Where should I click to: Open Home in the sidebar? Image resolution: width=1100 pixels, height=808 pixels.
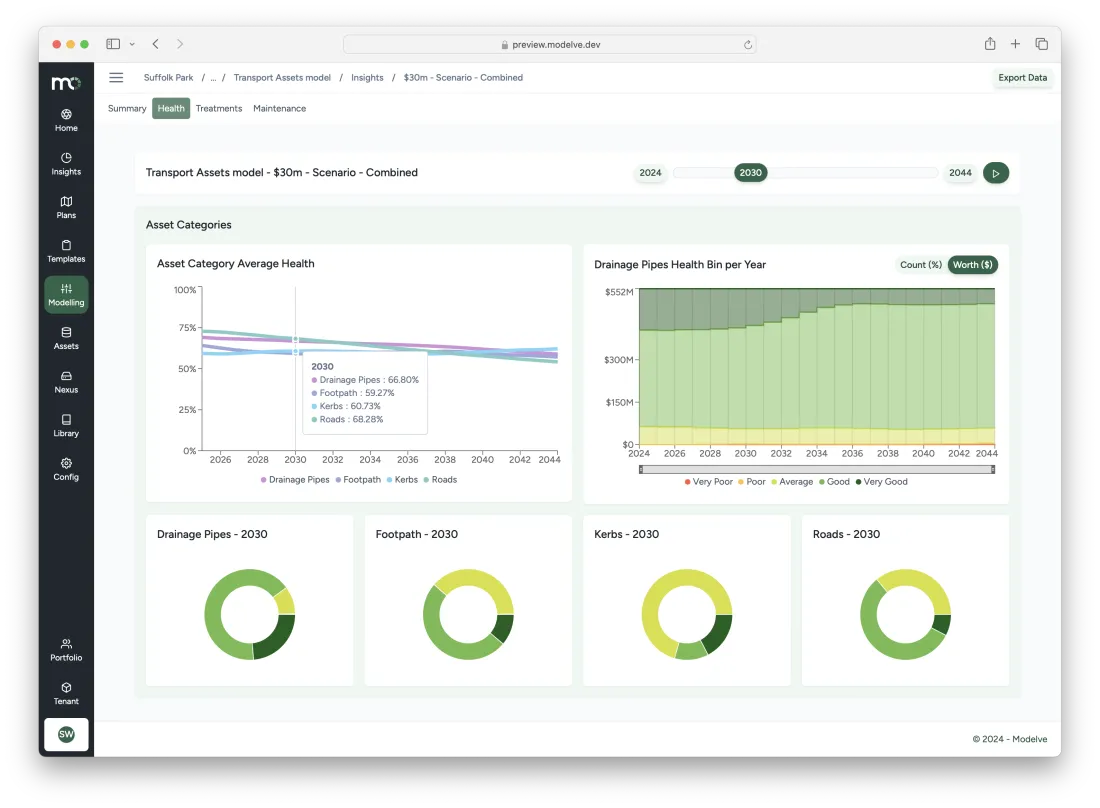(66, 120)
